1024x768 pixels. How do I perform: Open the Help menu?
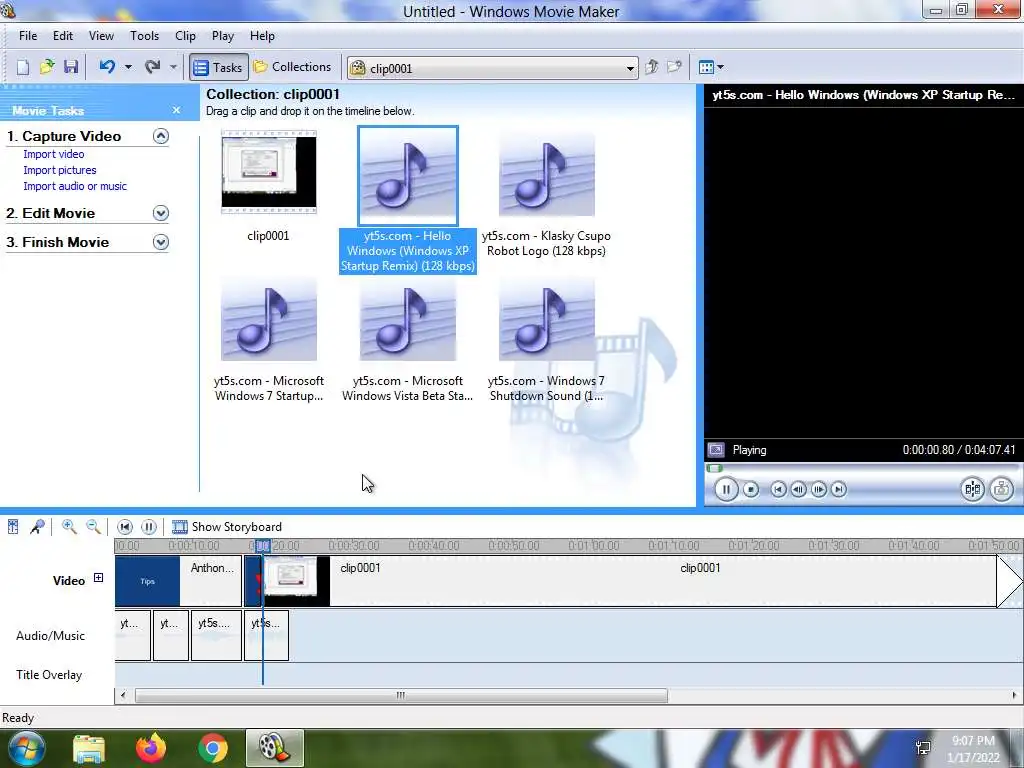[263, 36]
